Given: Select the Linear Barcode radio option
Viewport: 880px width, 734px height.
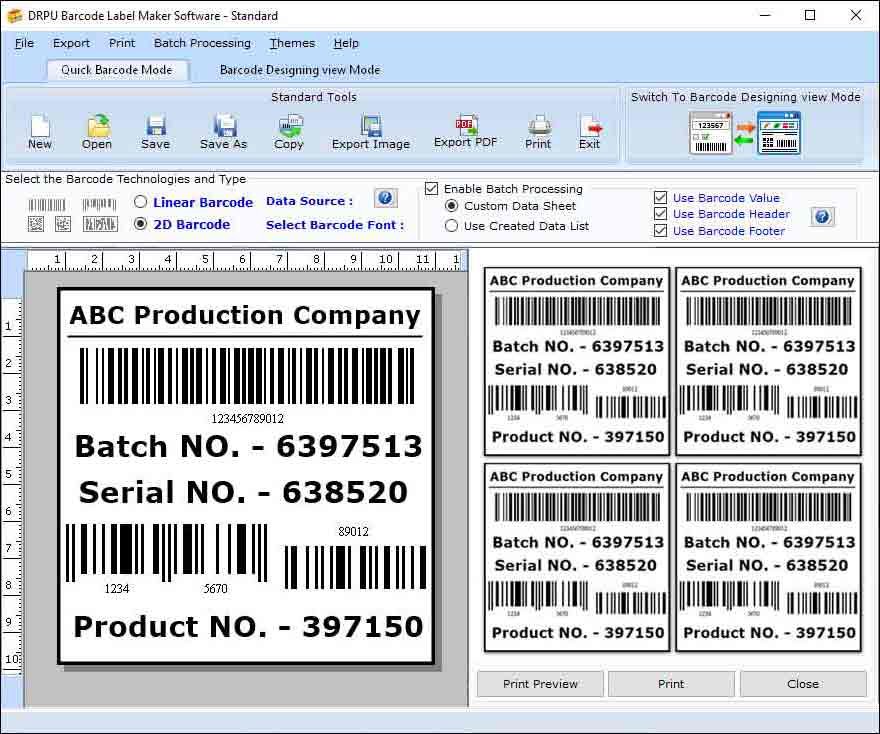Looking at the screenshot, I should pos(140,202).
